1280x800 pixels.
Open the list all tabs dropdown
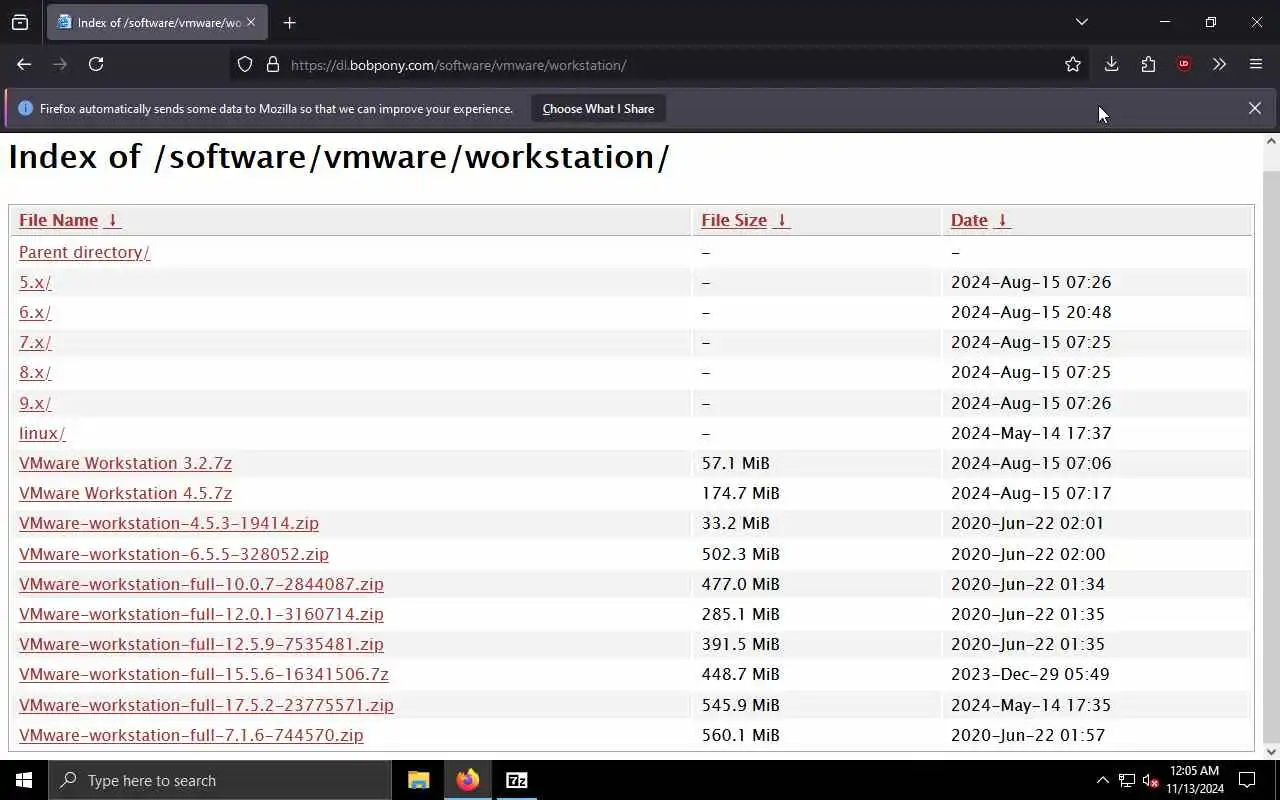pos(1081,22)
